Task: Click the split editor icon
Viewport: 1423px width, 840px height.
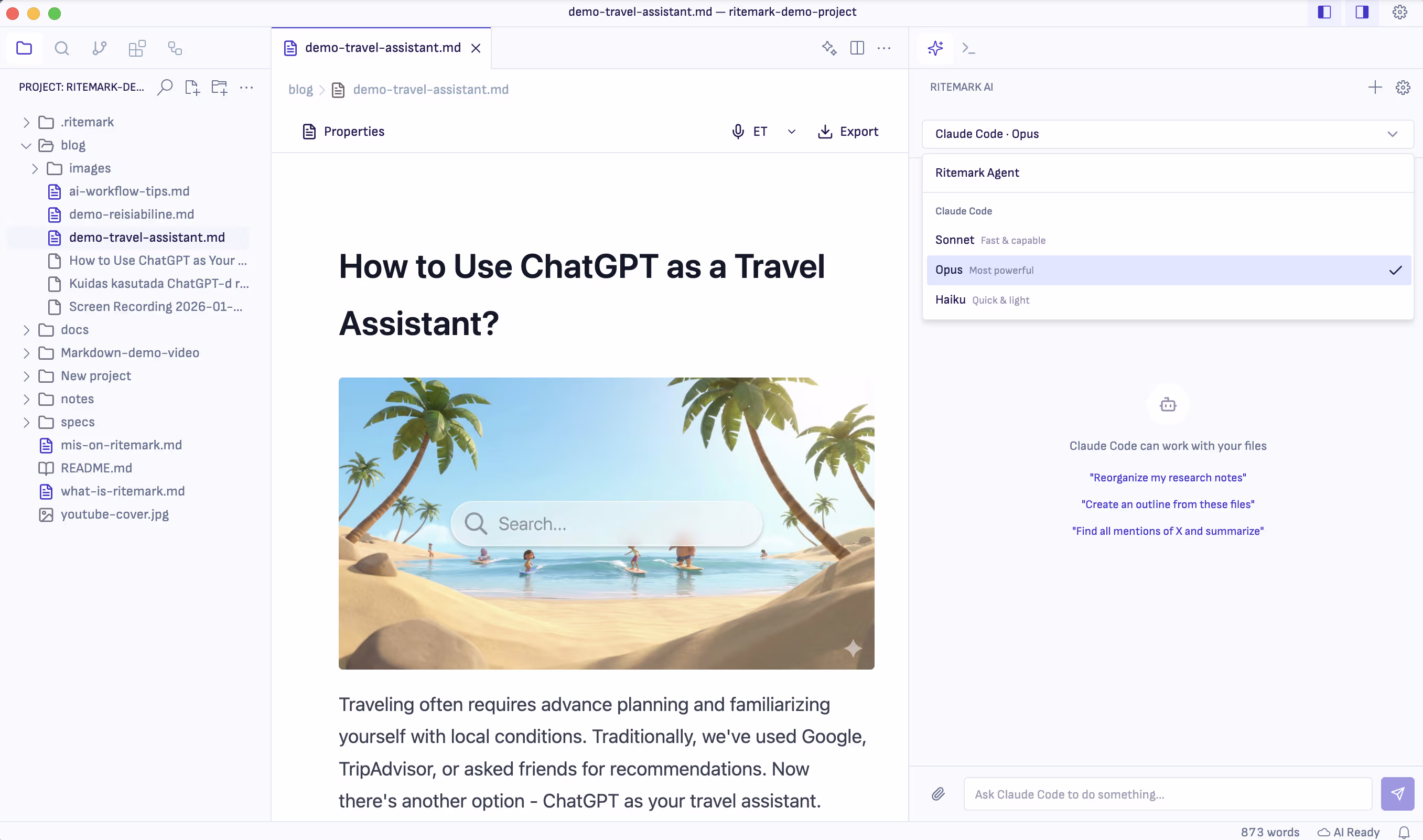Action: [857, 48]
